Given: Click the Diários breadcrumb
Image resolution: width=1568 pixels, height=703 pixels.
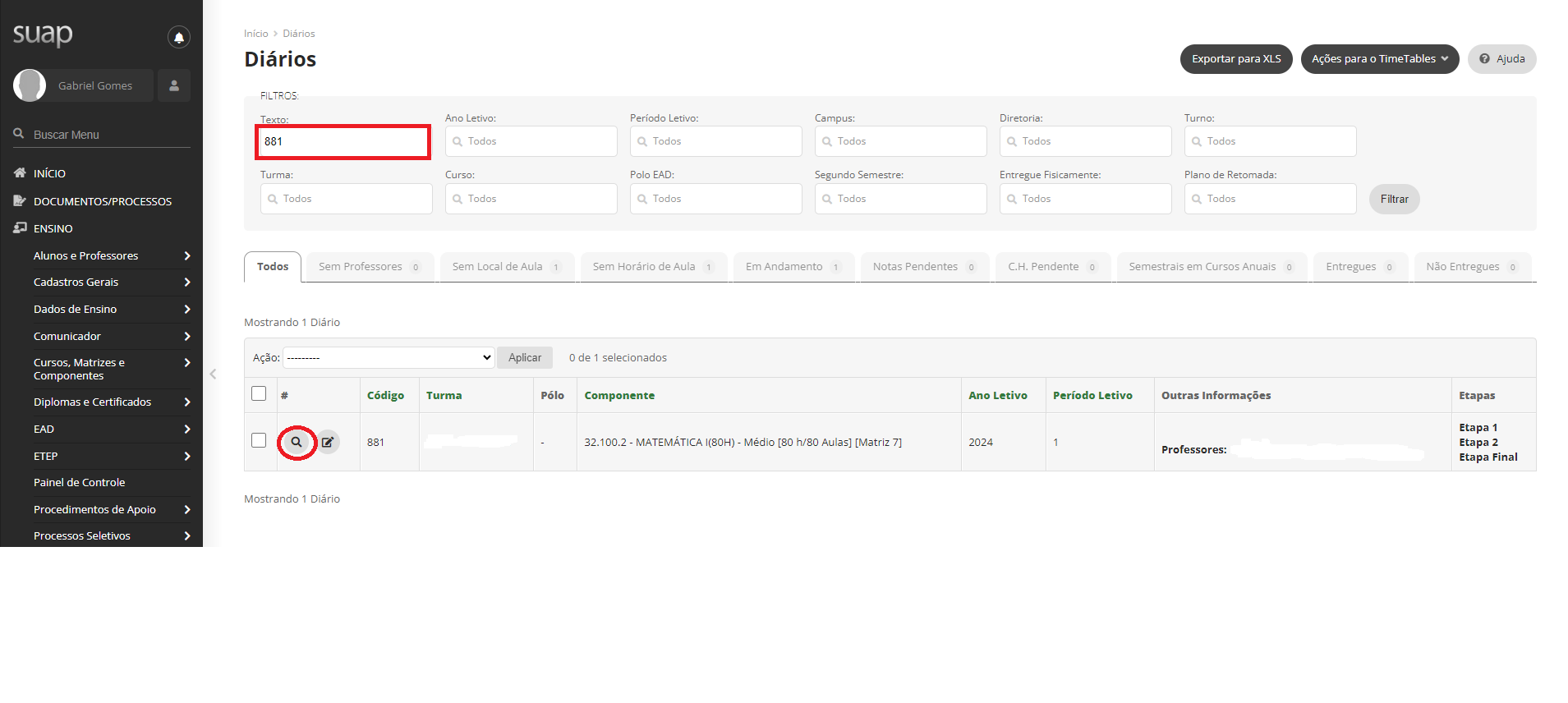Looking at the screenshot, I should (x=299, y=34).
